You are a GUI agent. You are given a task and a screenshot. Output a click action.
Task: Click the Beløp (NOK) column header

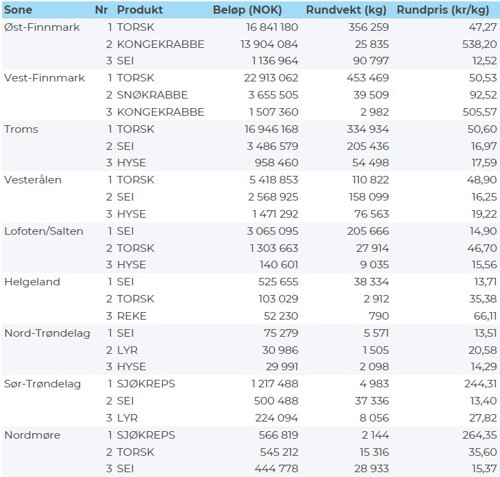pos(247,10)
